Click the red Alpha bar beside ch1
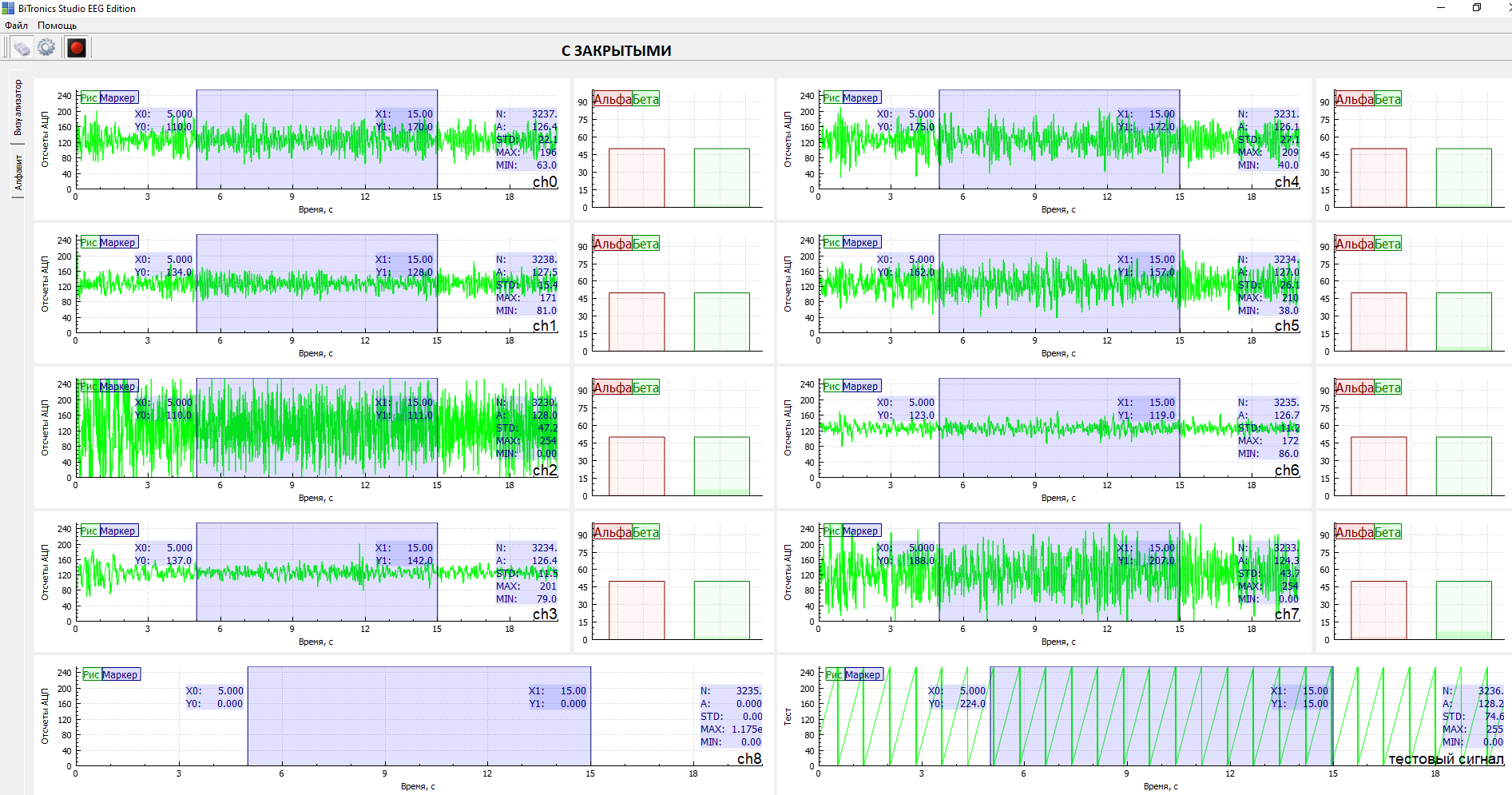Screen dimensions: 1512x795 click(x=637, y=322)
